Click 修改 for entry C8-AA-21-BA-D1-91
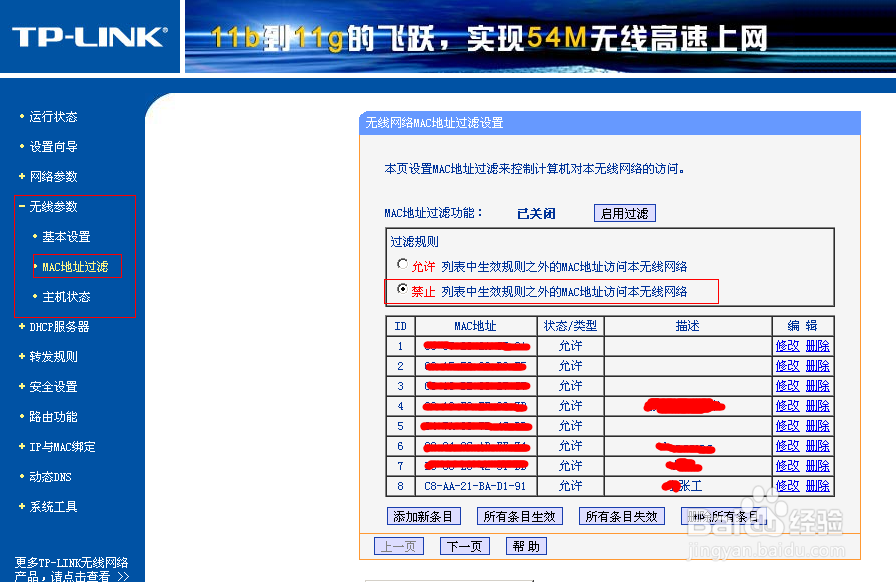Viewport: 896px width, 582px height. [x=787, y=486]
